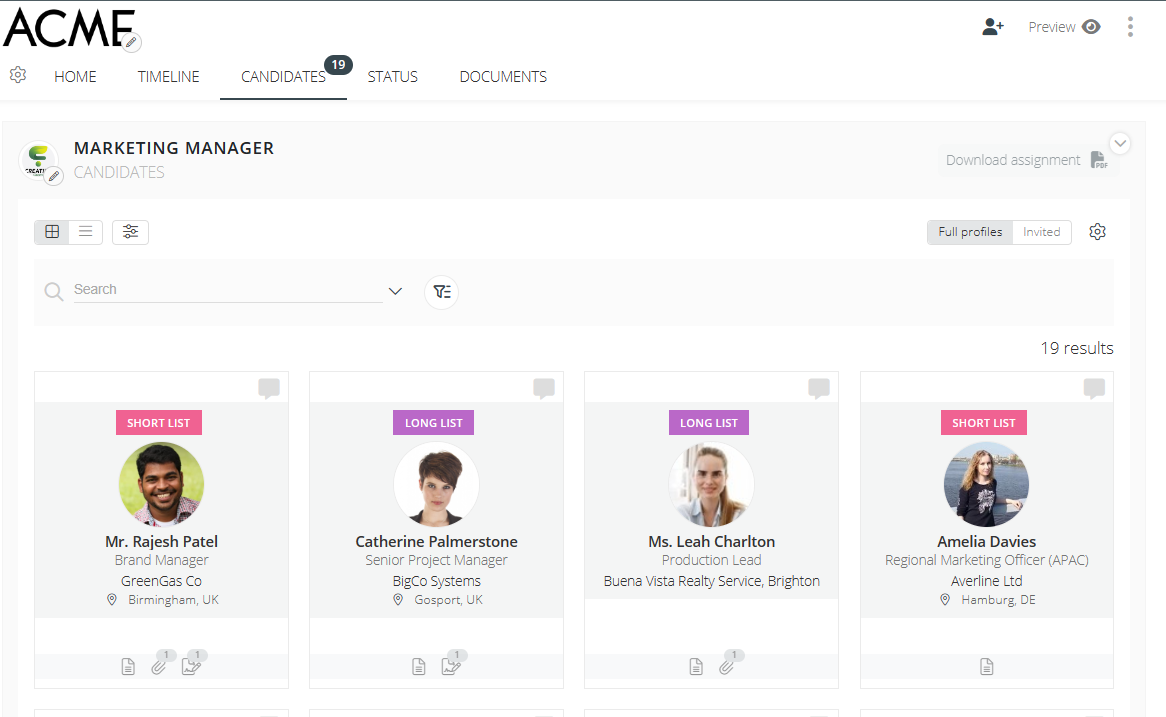The width and height of the screenshot is (1166, 717).
Task: Open candidates settings gear icon
Action: point(1098,232)
